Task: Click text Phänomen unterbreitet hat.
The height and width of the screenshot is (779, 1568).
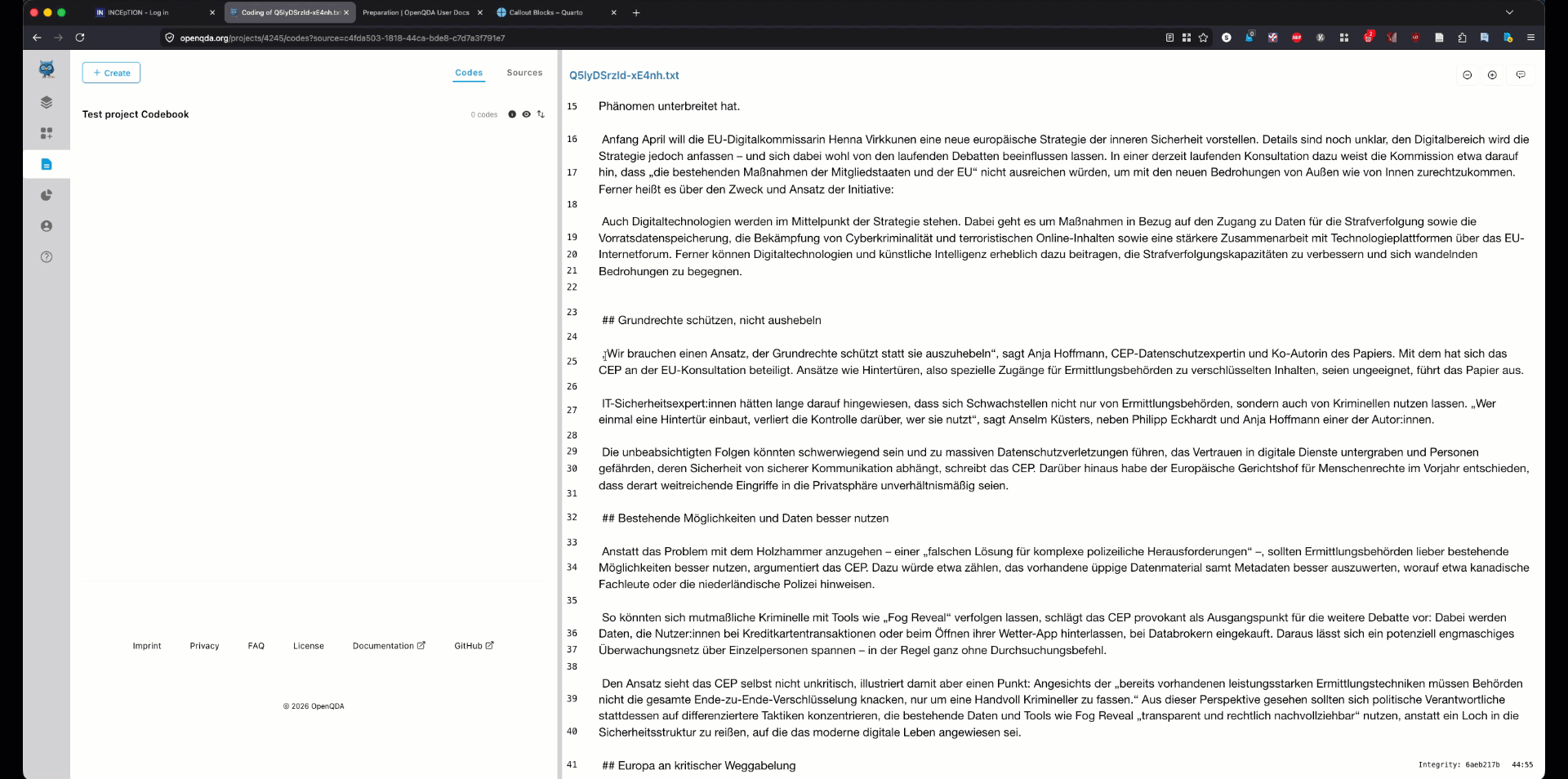Action: coord(669,106)
